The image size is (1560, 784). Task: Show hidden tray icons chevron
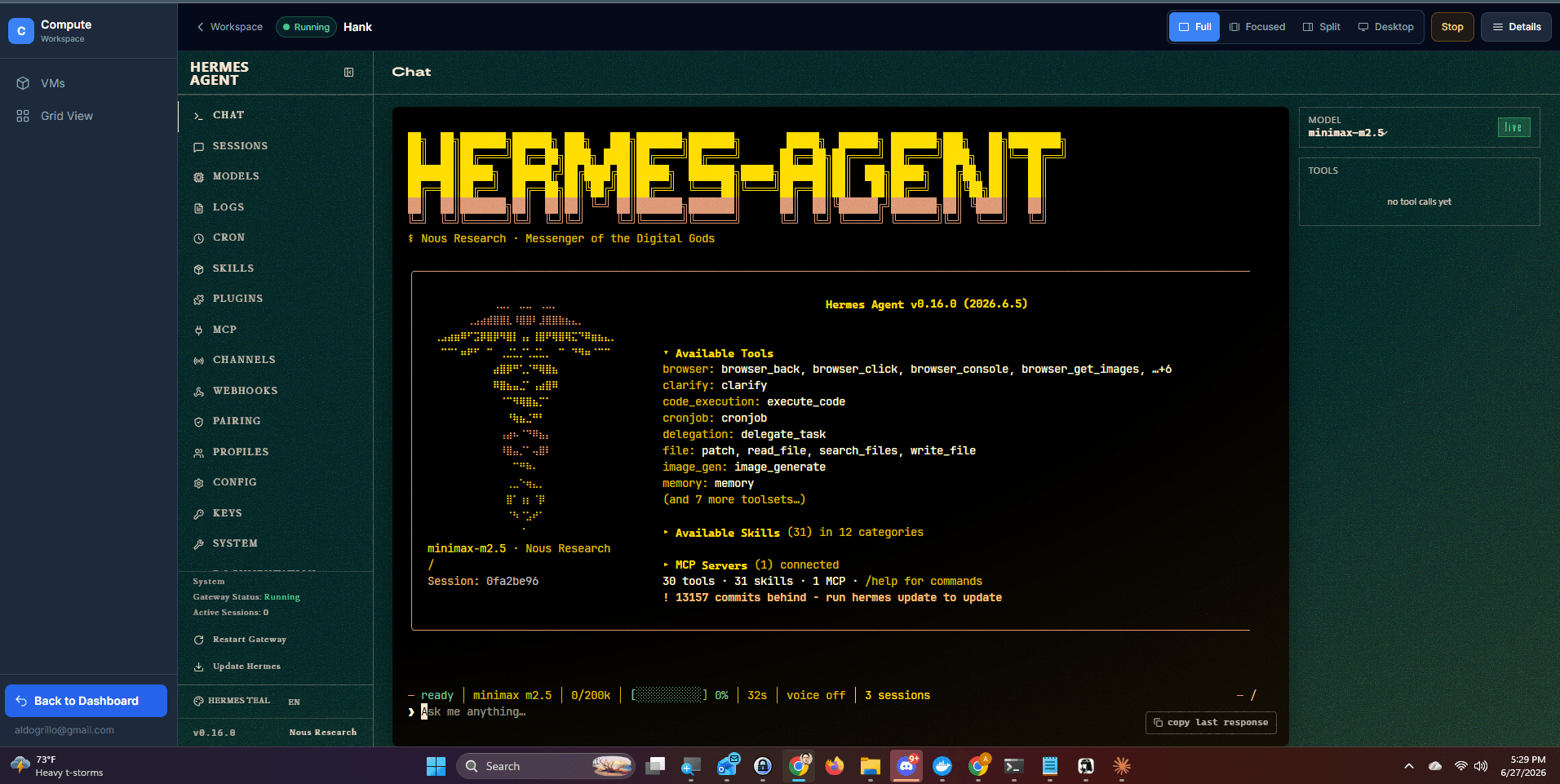(1409, 766)
